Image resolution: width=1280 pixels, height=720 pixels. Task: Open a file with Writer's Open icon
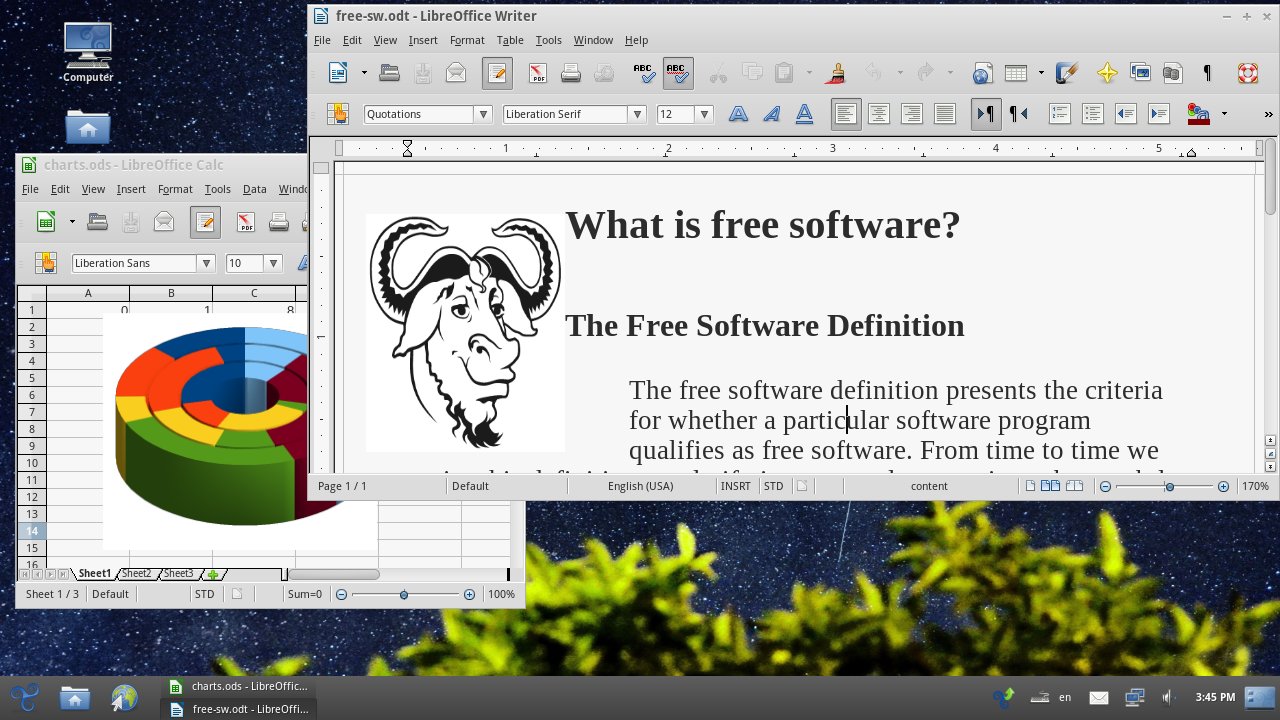390,72
